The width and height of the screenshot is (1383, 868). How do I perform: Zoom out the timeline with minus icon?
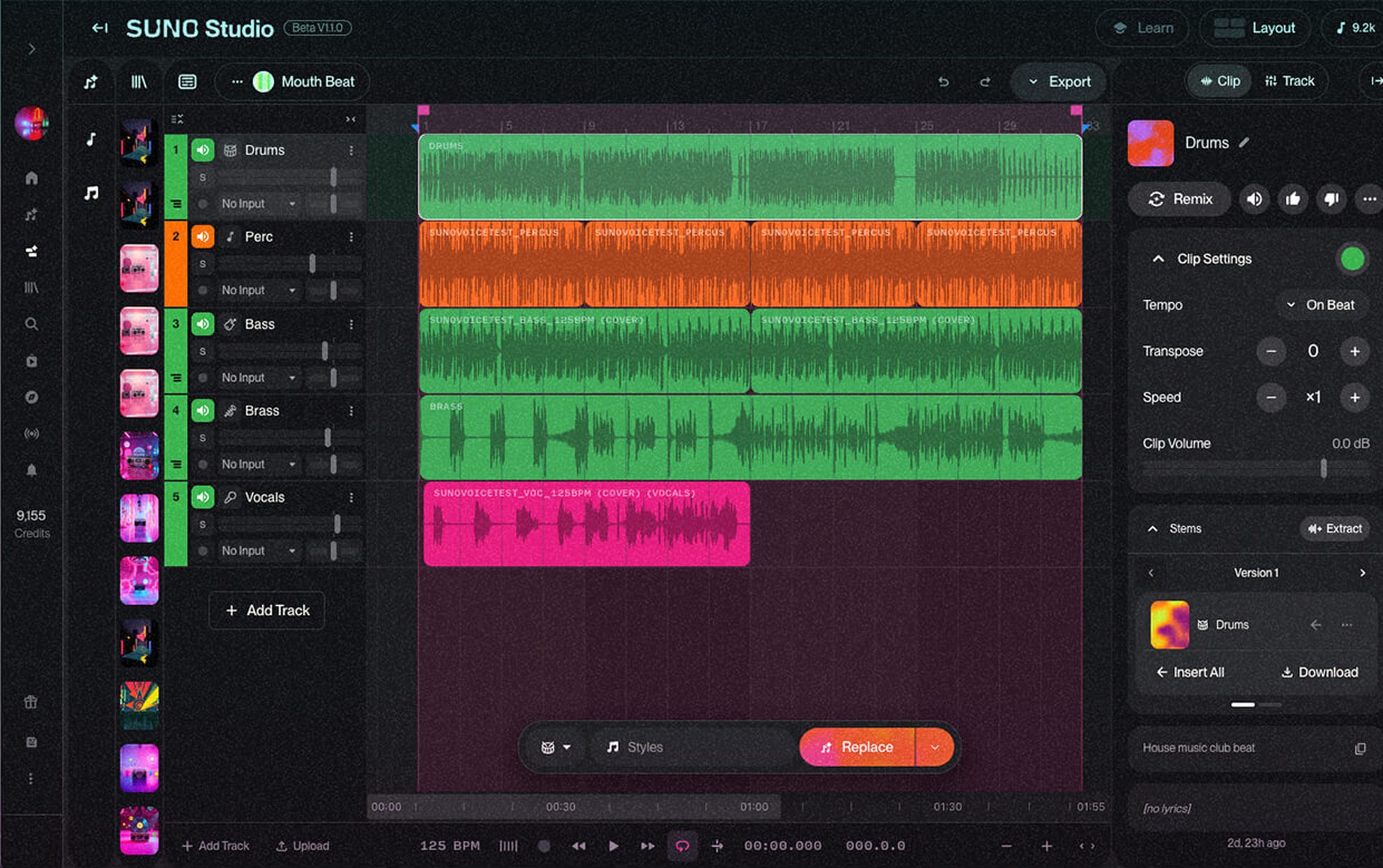point(1006,847)
